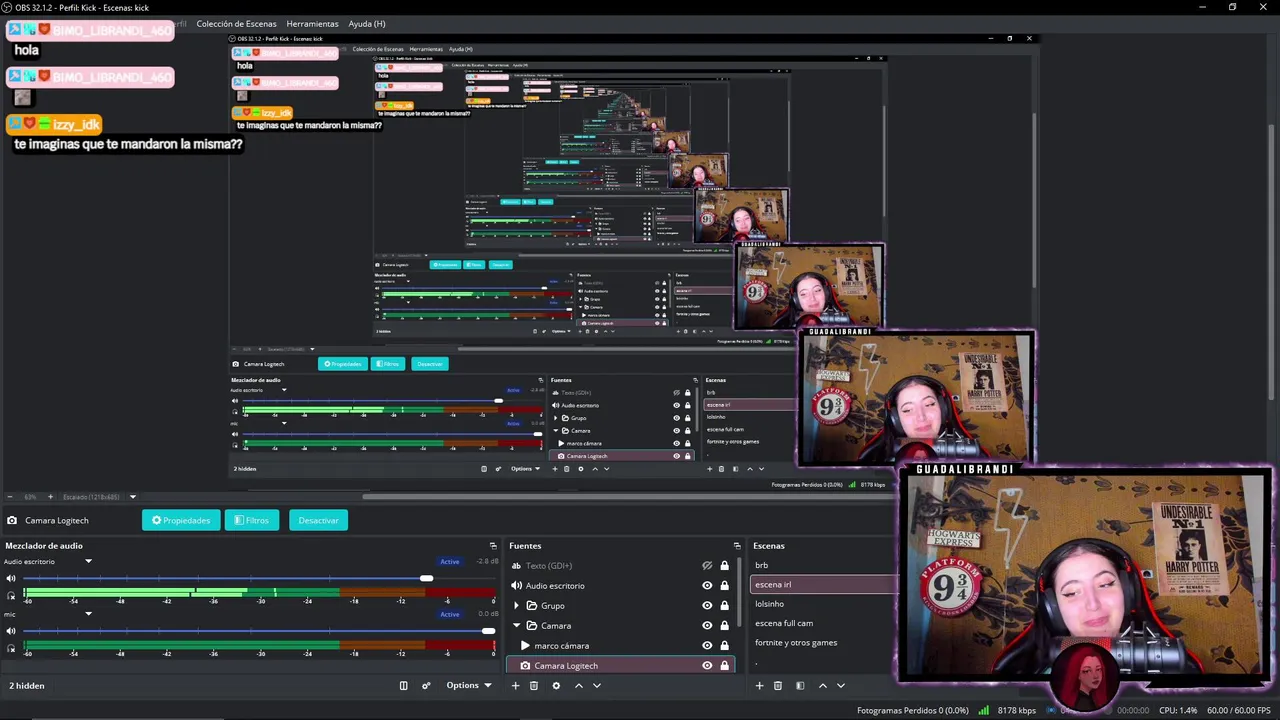The height and width of the screenshot is (720, 1280).
Task: Click camera icon next to Camara Logitech label
Action: [12, 520]
